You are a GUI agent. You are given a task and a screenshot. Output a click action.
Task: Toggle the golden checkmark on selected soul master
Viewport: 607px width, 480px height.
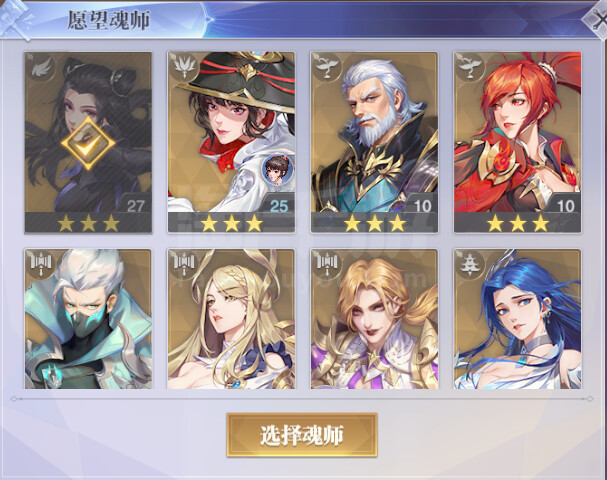[88, 144]
